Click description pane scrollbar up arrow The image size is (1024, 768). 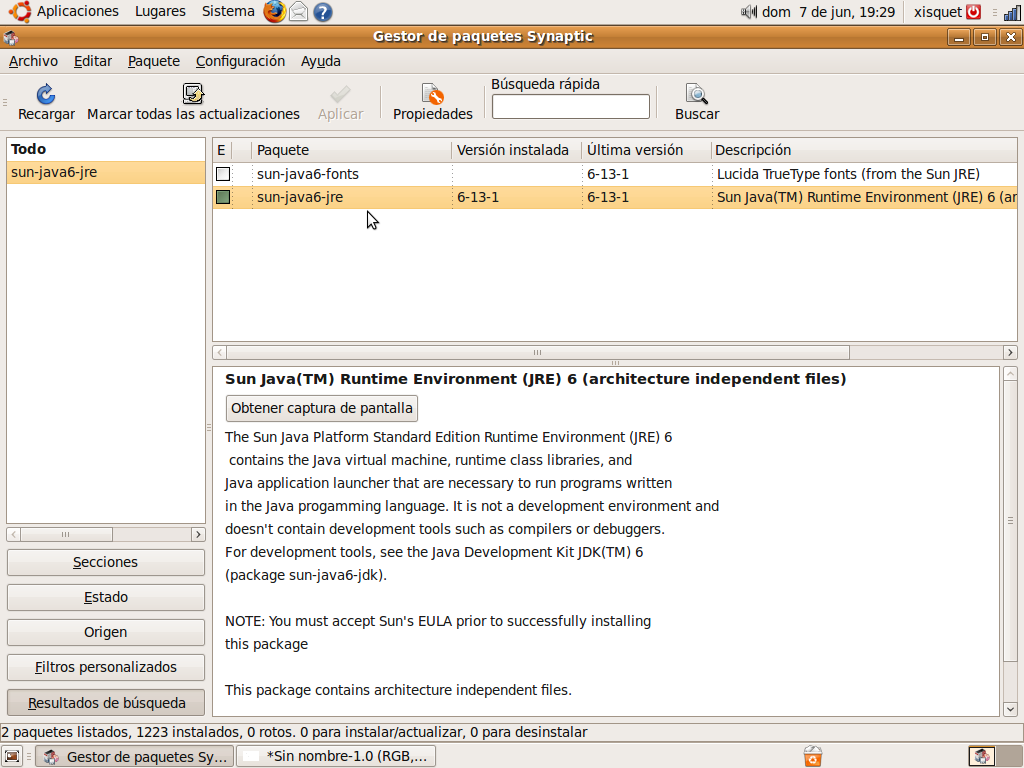click(x=1010, y=374)
